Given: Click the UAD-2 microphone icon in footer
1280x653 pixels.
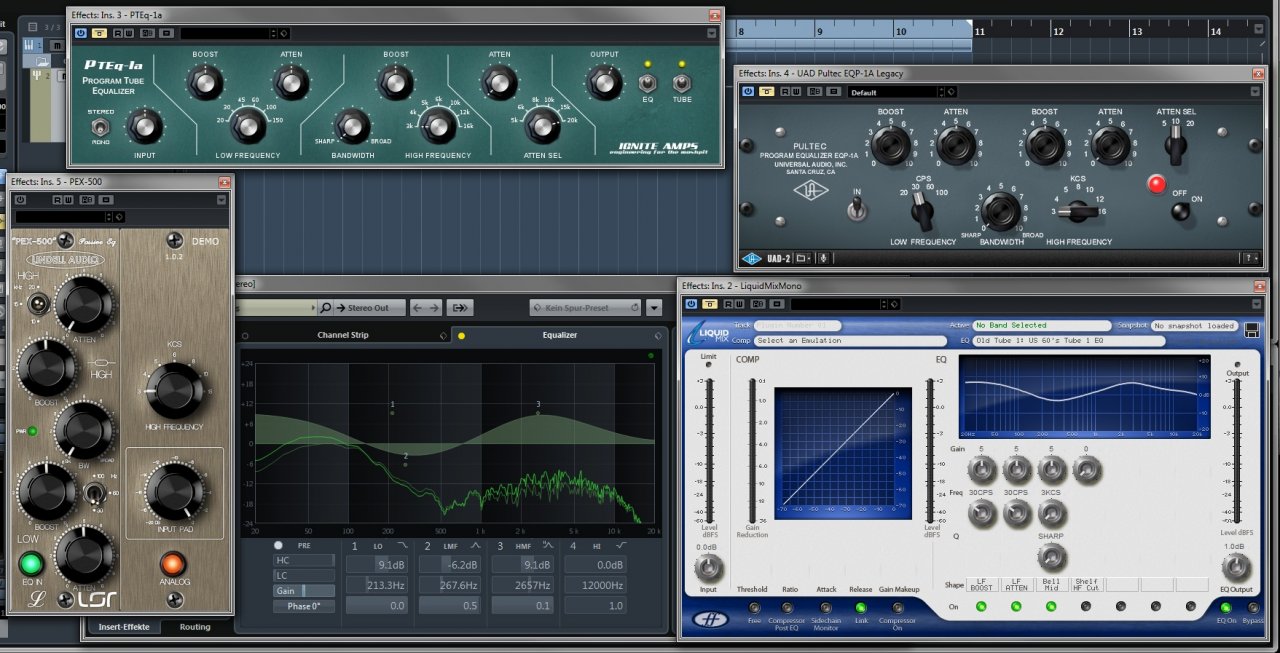Looking at the screenshot, I should (x=823, y=259).
